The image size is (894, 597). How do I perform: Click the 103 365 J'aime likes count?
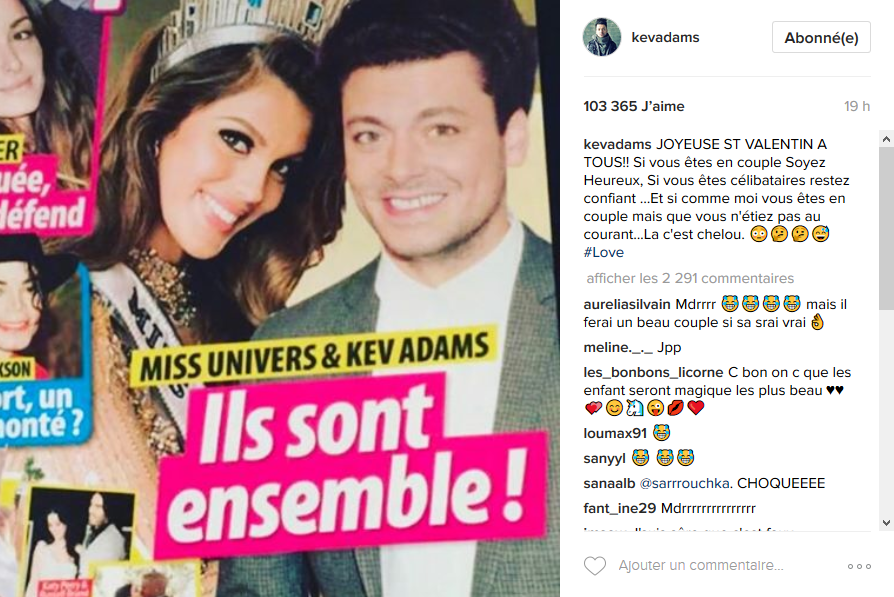[633, 107]
